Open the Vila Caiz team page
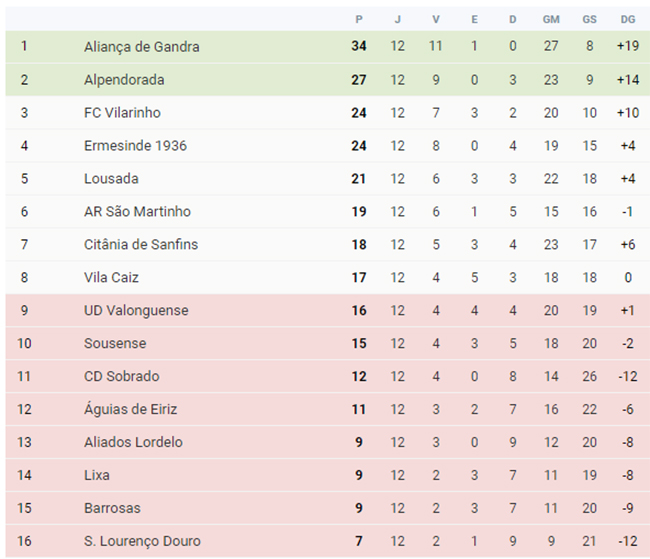Image resolution: width=650 pixels, height=559 pixels. [x=111, y=277]
